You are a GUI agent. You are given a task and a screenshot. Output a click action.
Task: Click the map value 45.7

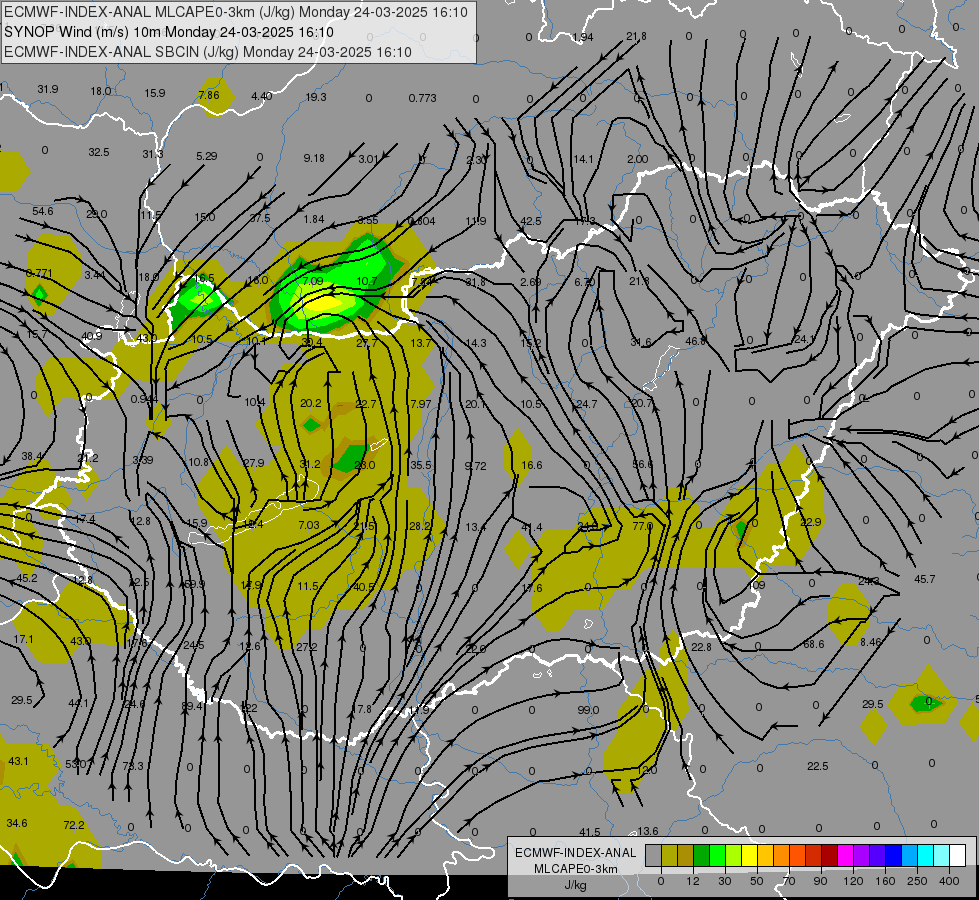925,579
